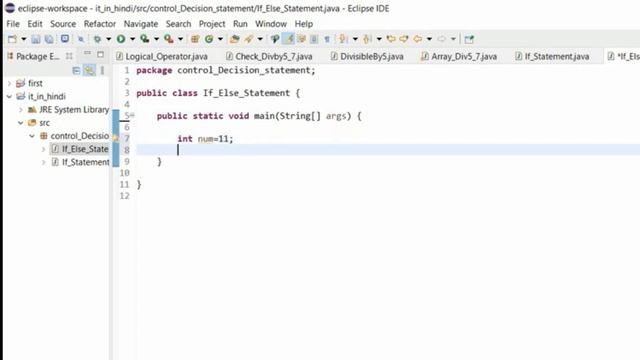Toggle Mark Occurrences in toolbar
This screenshot has width=640, height=360.
pyautogui.click(x=289, y=39)
